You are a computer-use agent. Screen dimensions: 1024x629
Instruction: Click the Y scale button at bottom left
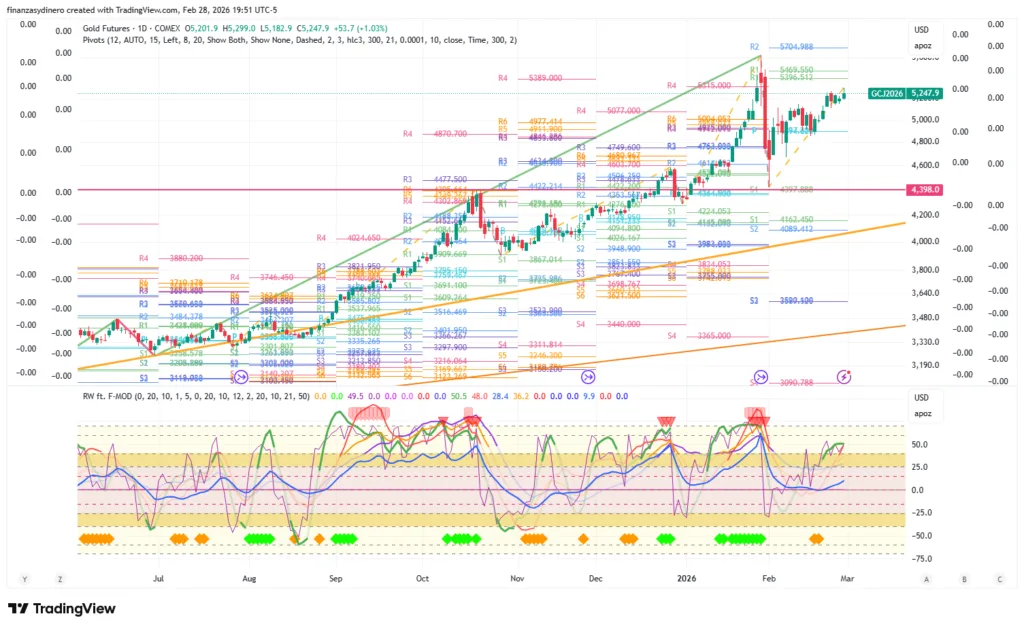point(24,579)
